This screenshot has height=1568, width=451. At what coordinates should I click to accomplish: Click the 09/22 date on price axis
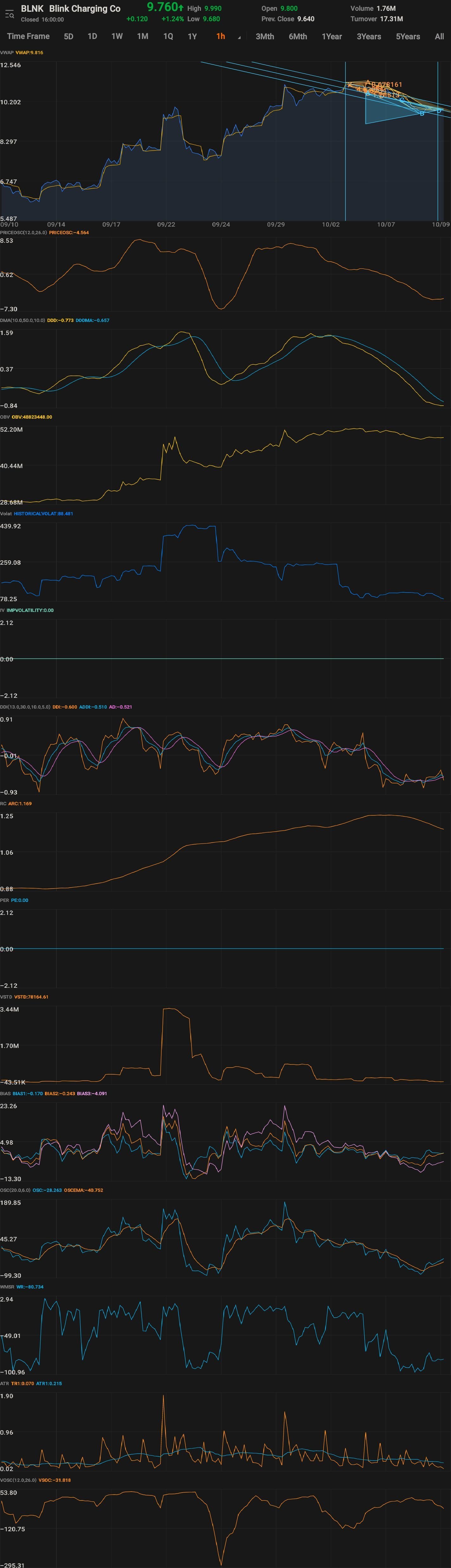click(165, 225)
